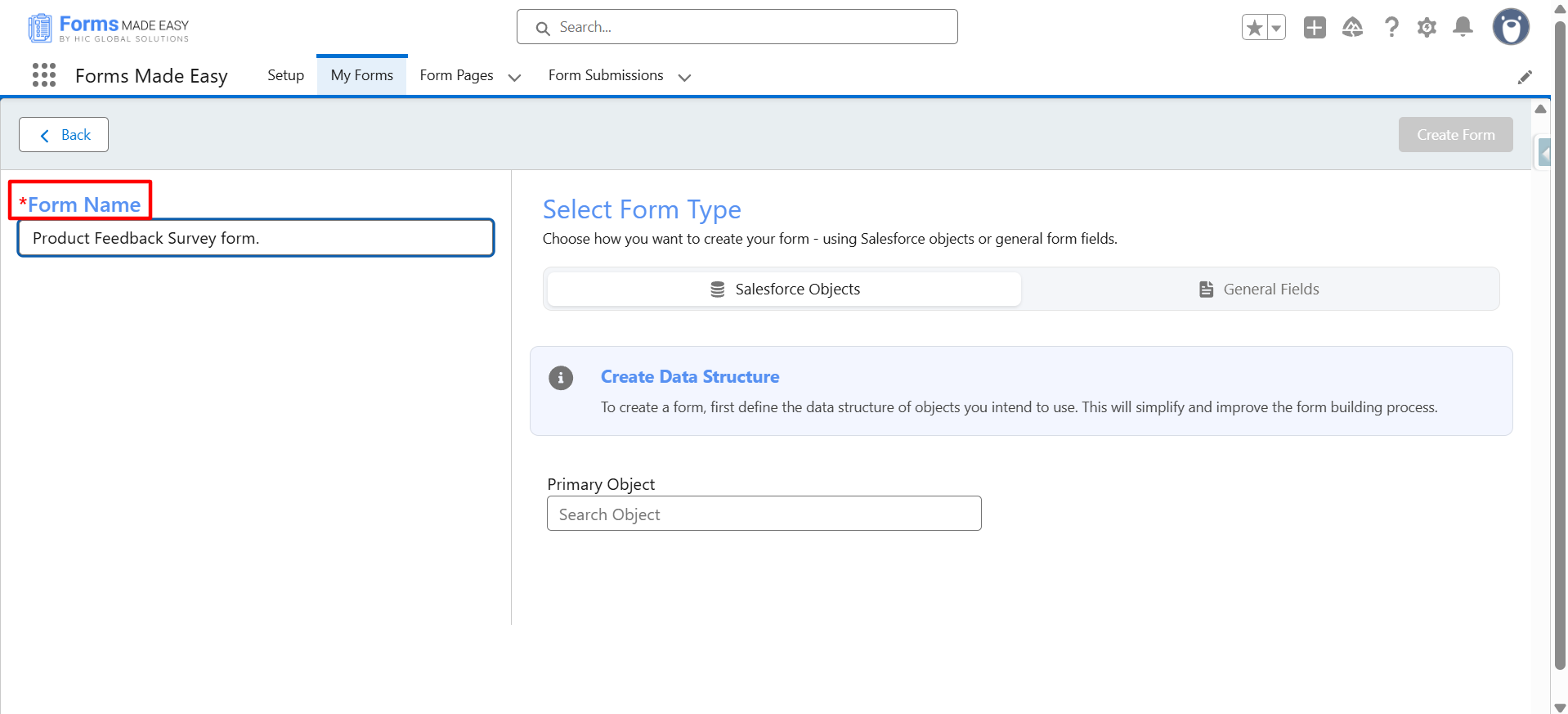Image resolution: width=1568 pixels, height=714 pixels.
Task: Open the Help question mark icon
Action: pyautogui.click(x=1391, y=28)
